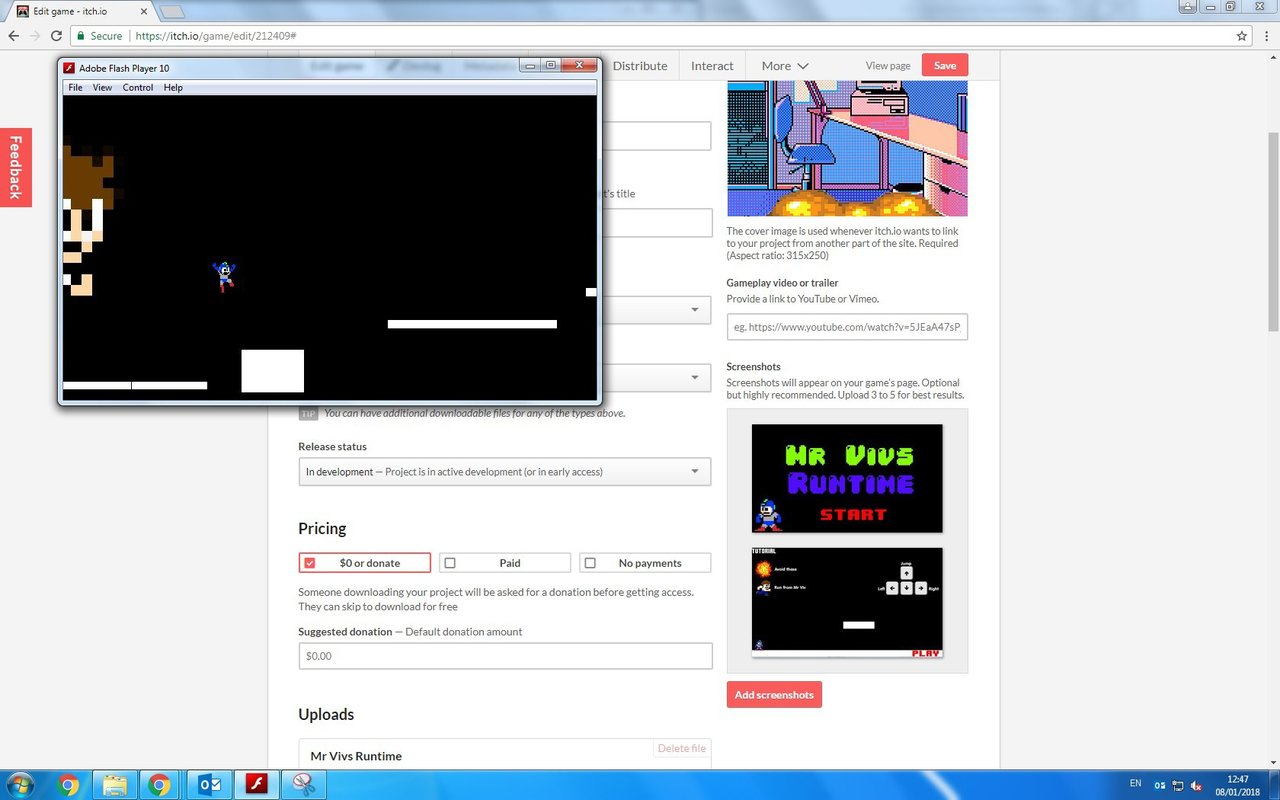Open the View page link

888,66
